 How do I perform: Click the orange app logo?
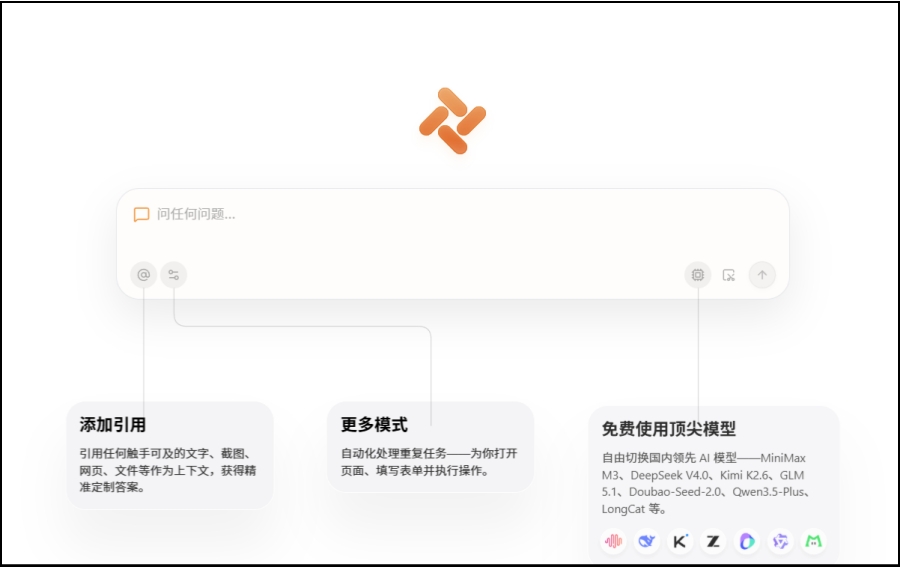coord(453,121)
